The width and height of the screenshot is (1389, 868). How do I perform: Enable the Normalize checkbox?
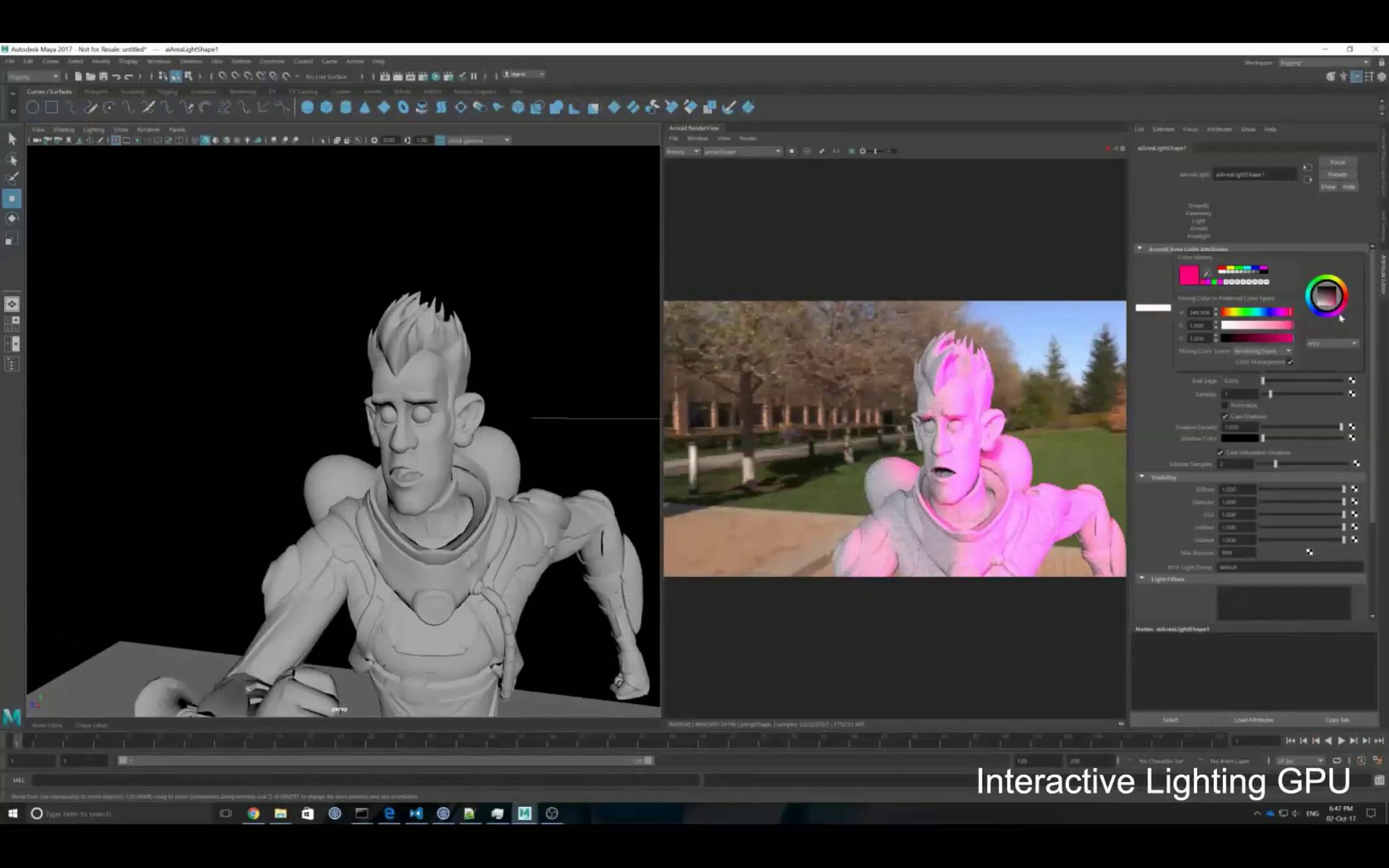coord(1225,405)
